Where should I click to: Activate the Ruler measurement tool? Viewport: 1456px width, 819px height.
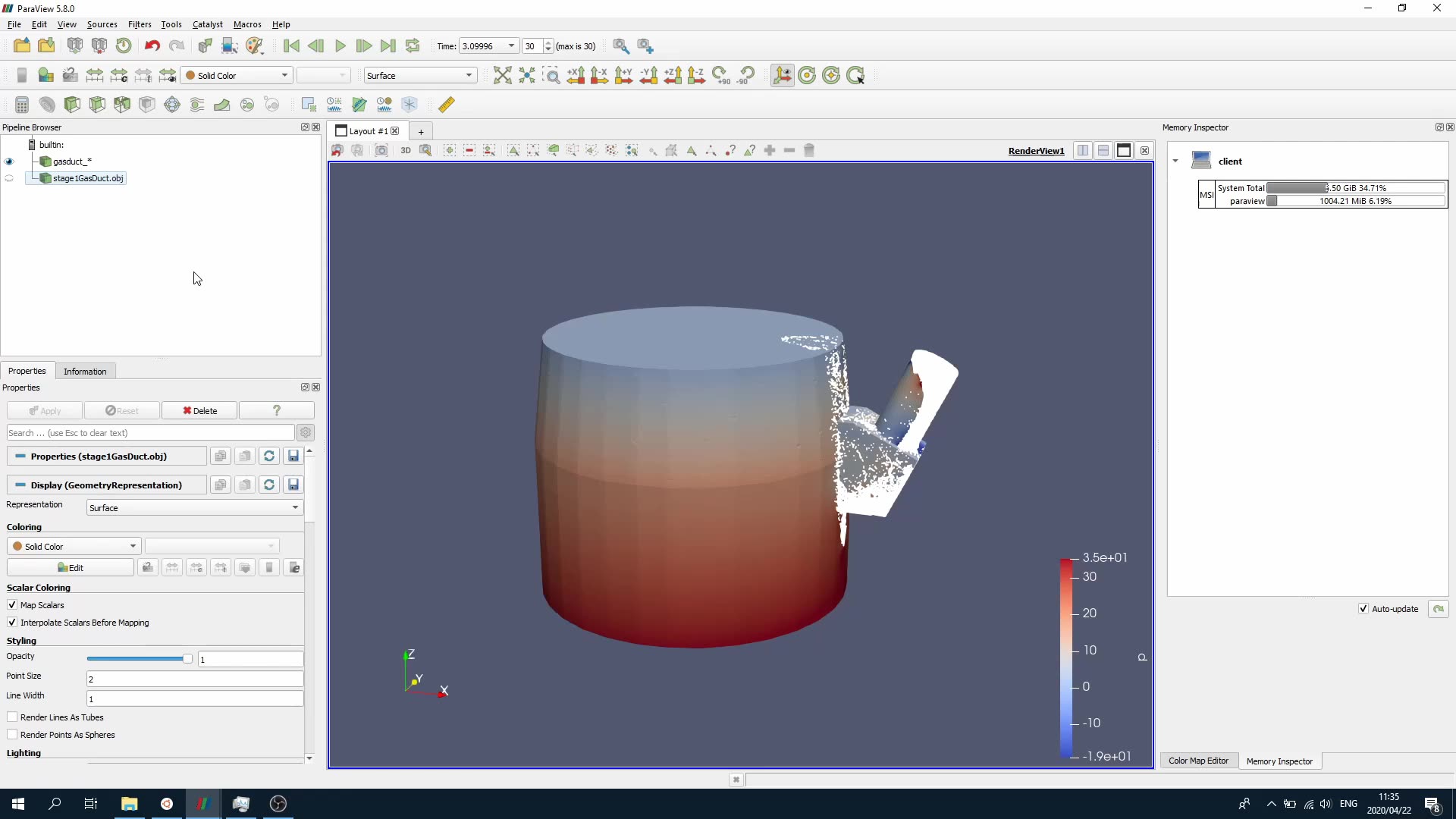[x=446, y=105]
